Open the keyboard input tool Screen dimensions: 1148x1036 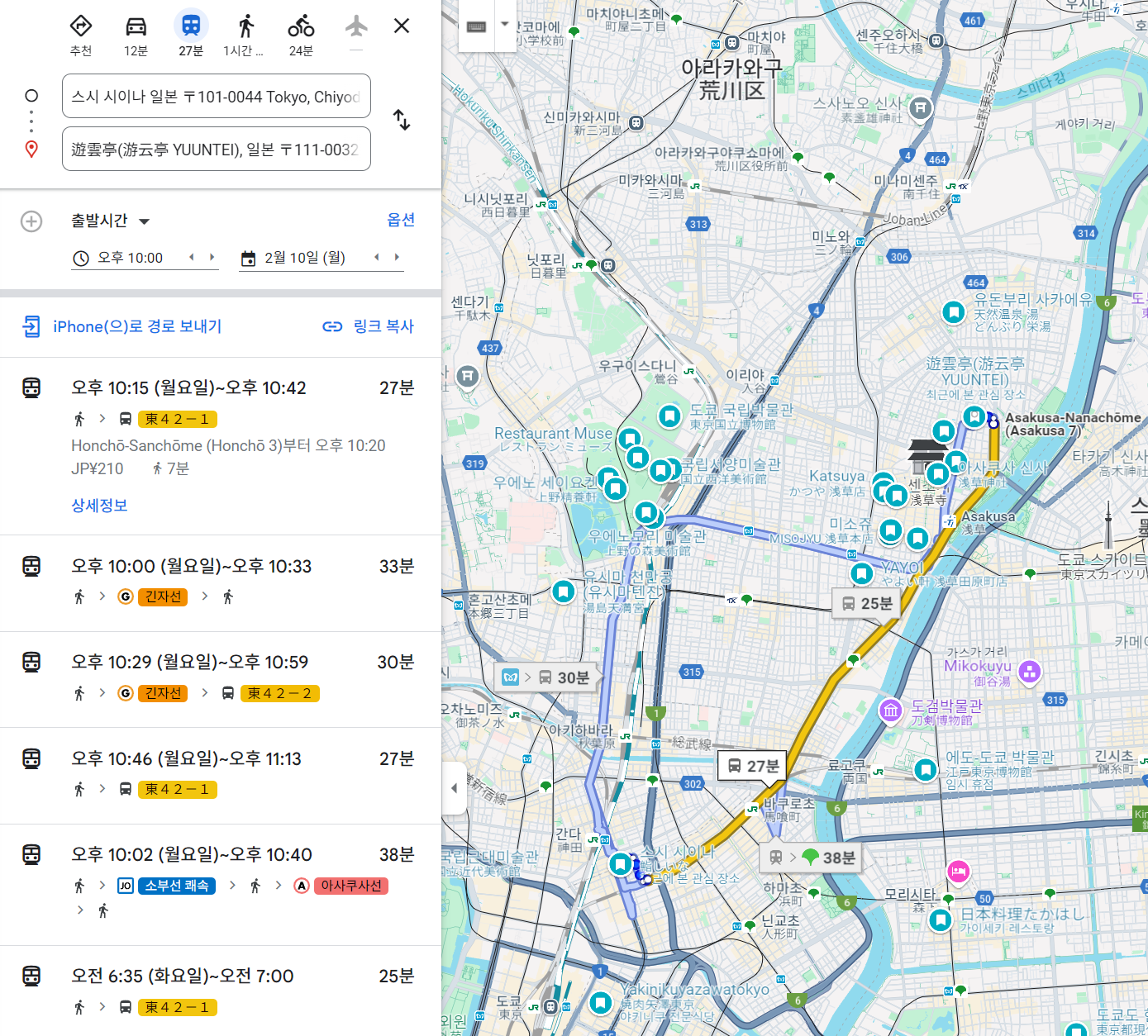click(477, 26)
